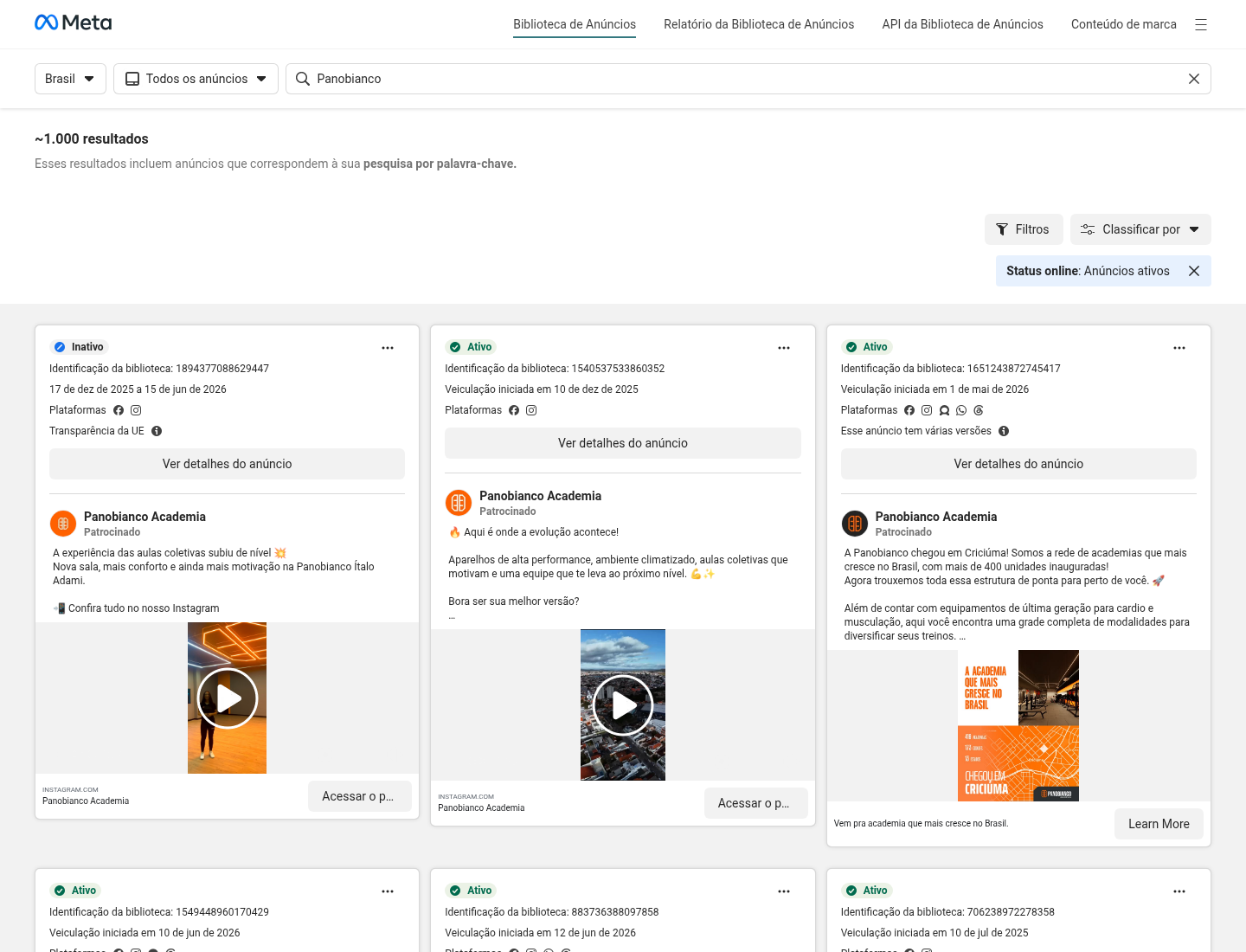Viewport: 1246px width, 952px height.
Task: Click Audience Network icon in ad 1651243872745417
Action: [944, 410]
